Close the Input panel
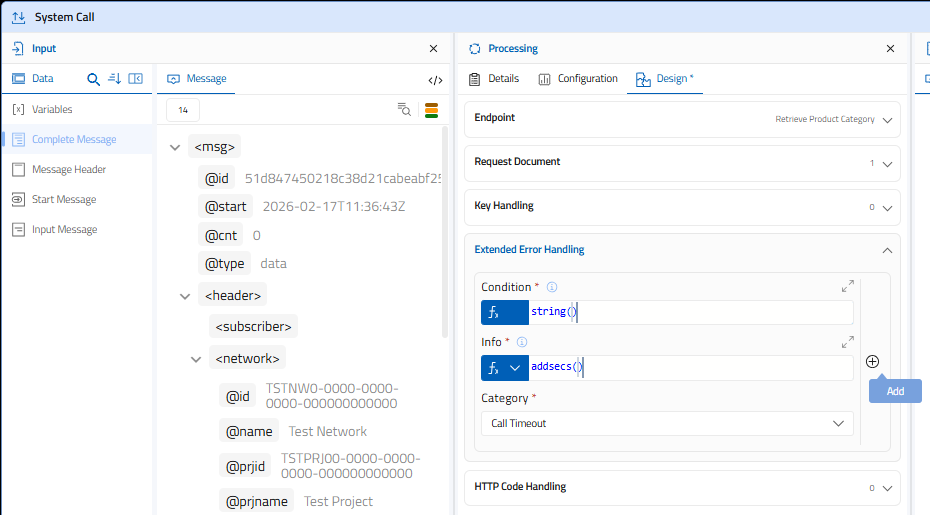Screen dimensions: 930x515 433,48
